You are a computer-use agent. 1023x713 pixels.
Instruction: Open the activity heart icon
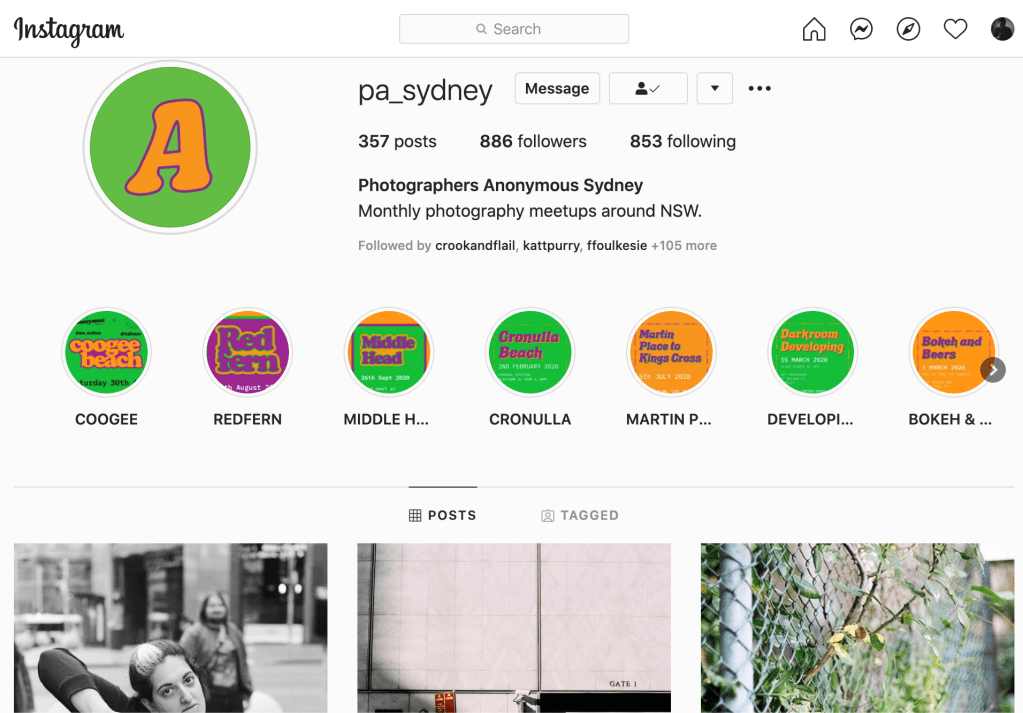[955, 29]
